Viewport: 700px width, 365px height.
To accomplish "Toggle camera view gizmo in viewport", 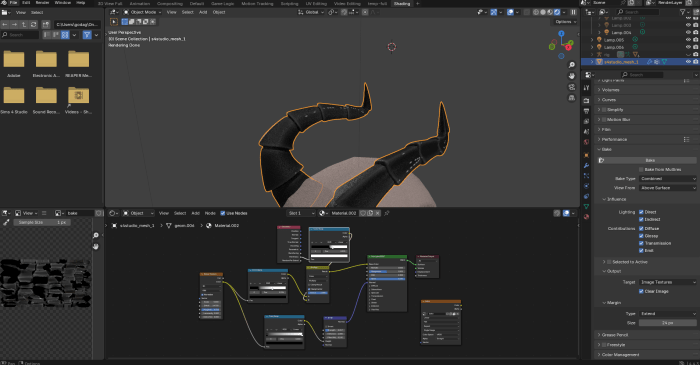I will pyautogui.click(x=571, y=87).
